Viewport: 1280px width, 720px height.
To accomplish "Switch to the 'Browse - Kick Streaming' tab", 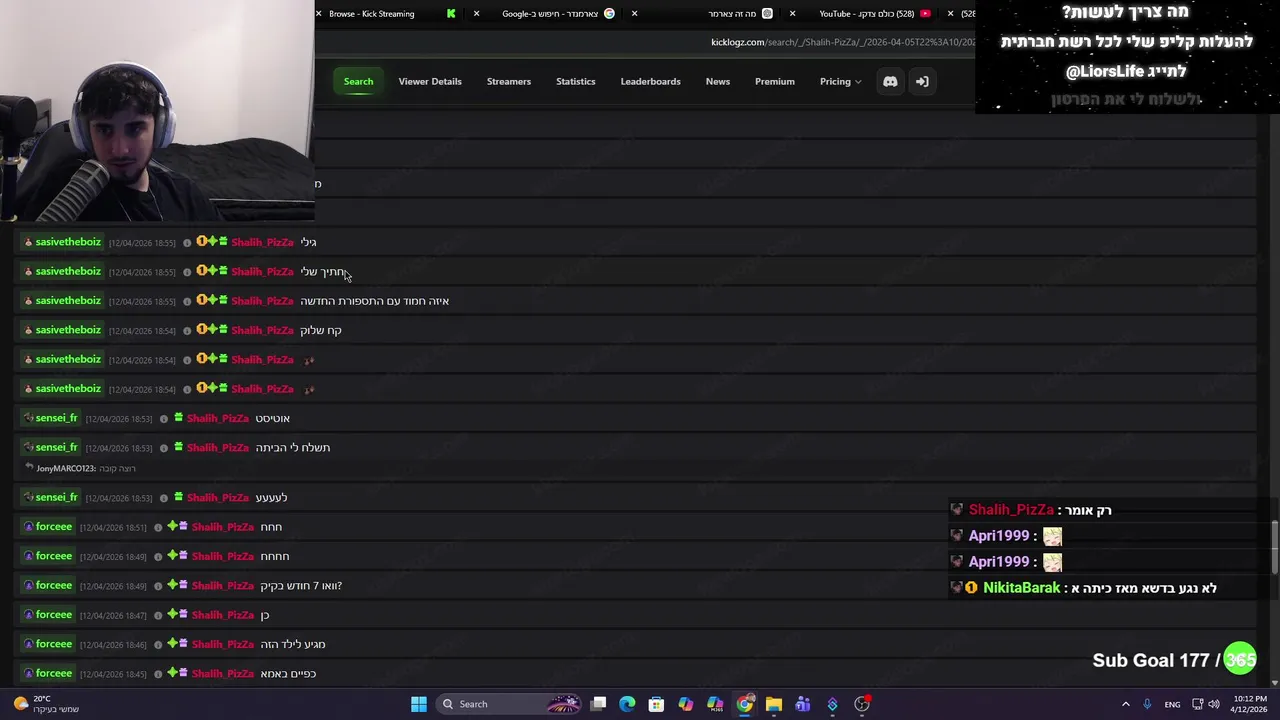I will tap(385, 14).
